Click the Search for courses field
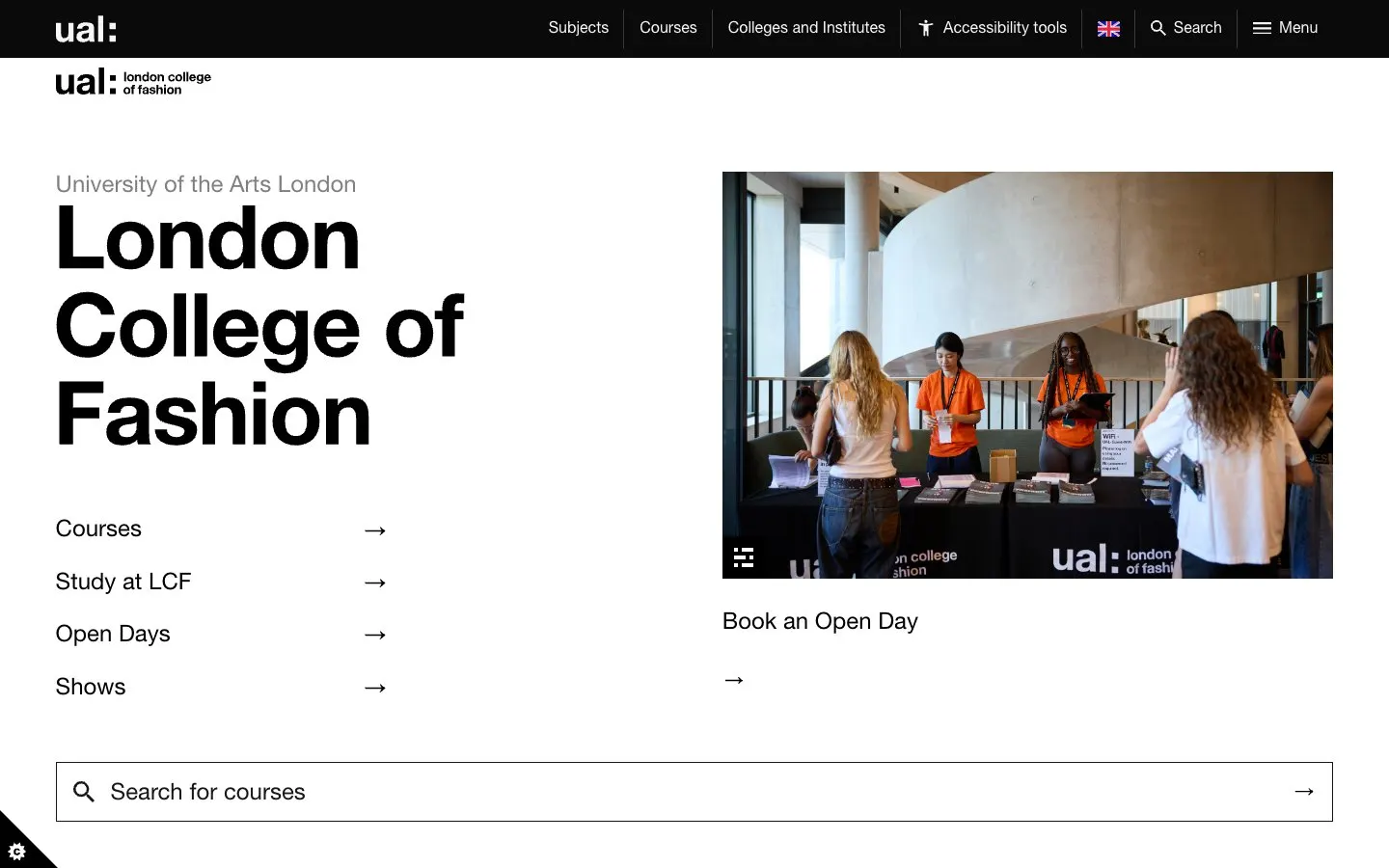The image size is (1389, 868). 694,792
